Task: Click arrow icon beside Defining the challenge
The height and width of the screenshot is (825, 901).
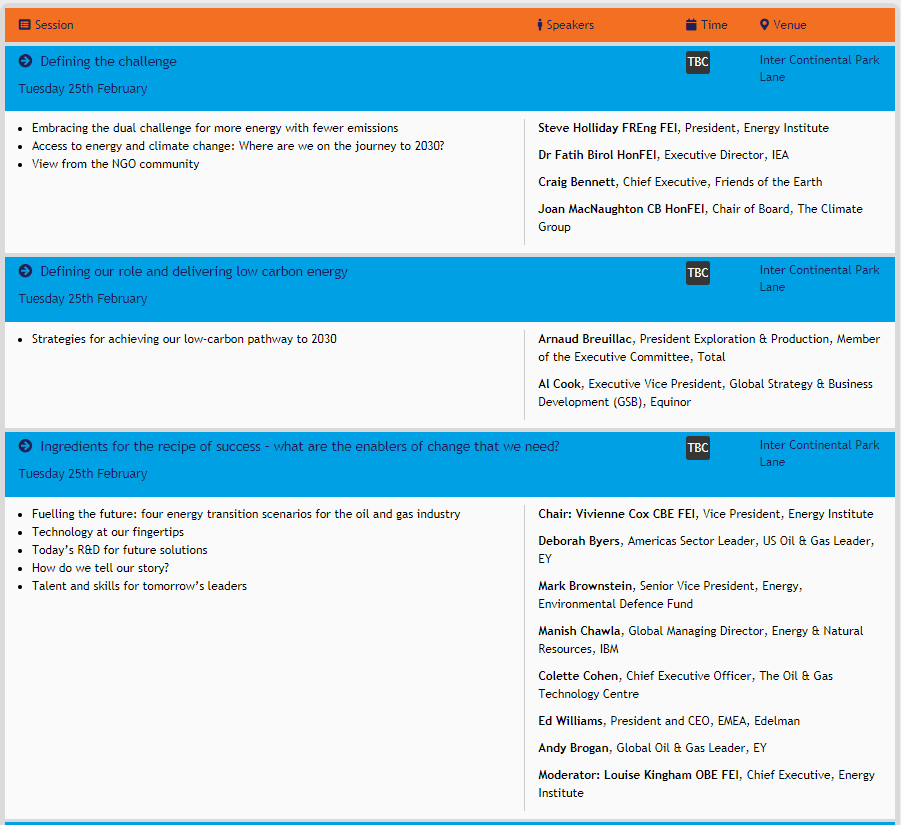Action: (26, 61)
